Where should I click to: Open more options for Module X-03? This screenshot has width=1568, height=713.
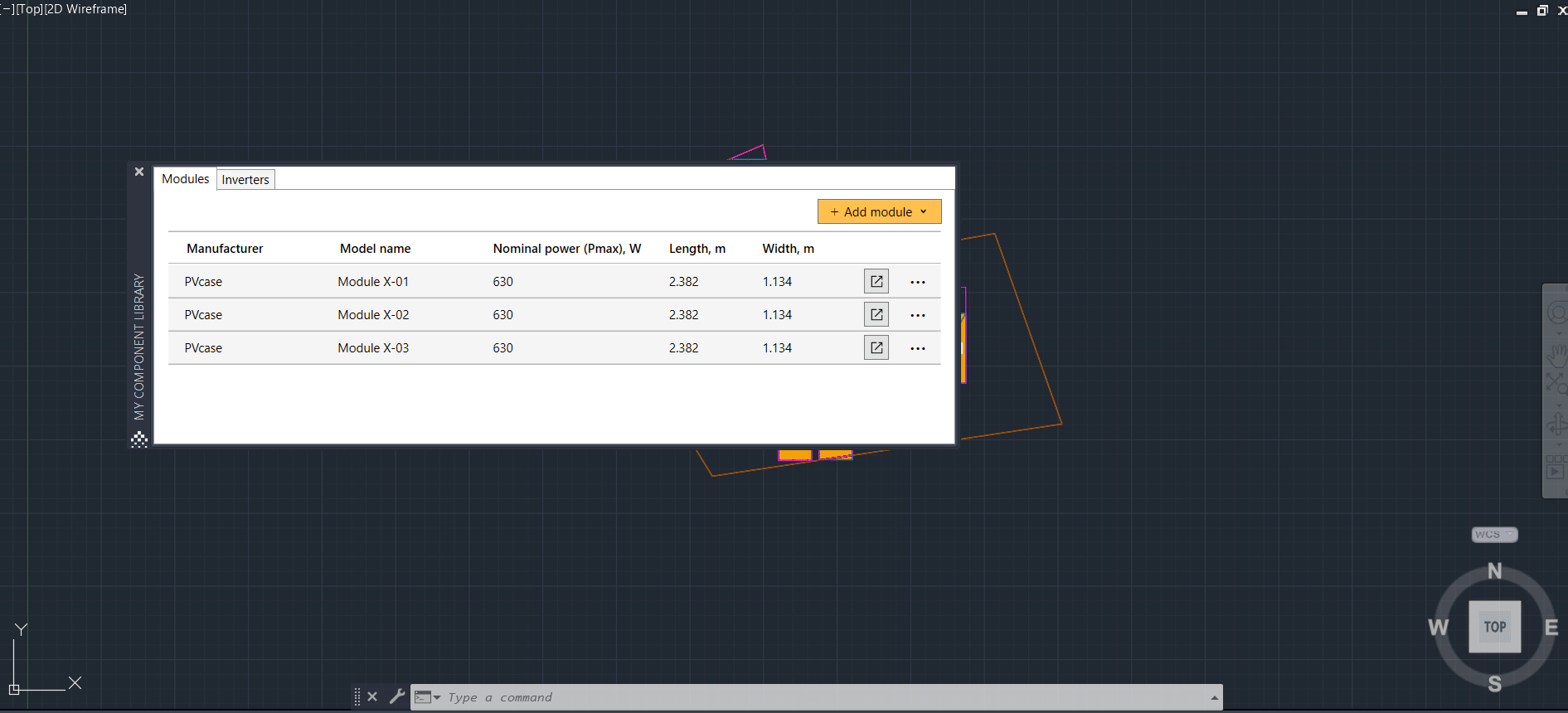tap(918, 348)
